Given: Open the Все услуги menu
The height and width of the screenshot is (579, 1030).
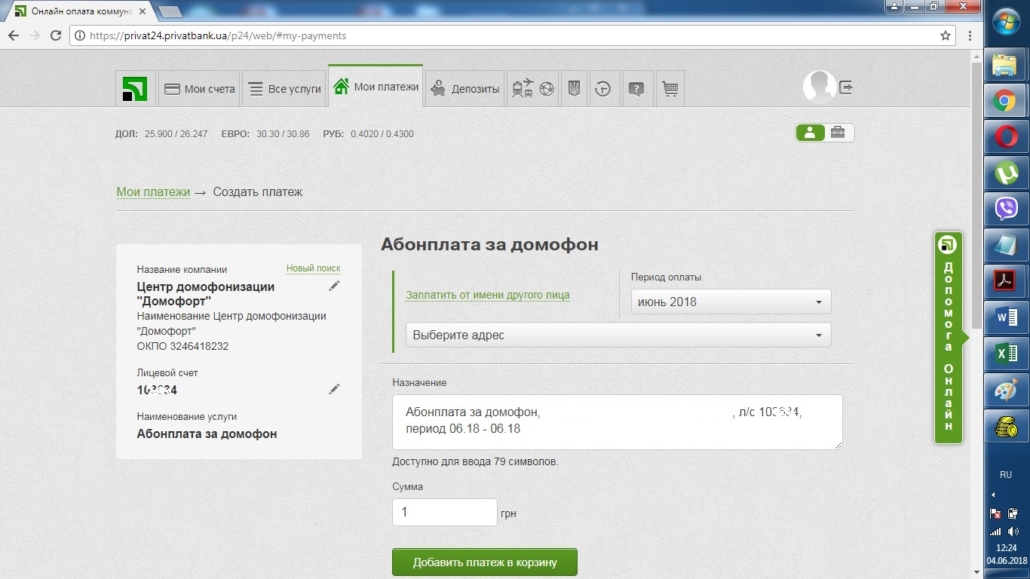Looking at the screenshot, I should pyautogui.click(x=285, y=89).
